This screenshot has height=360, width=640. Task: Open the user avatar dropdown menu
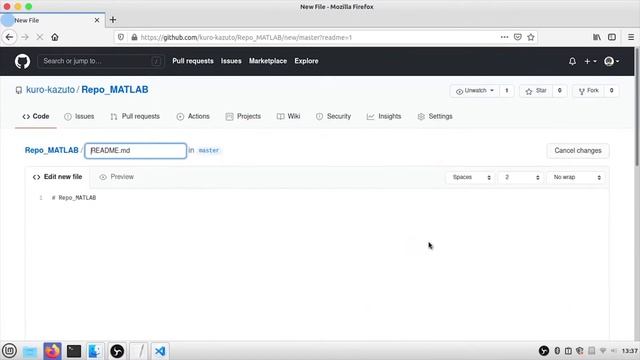pyautogui.click(x=611, y=61)
